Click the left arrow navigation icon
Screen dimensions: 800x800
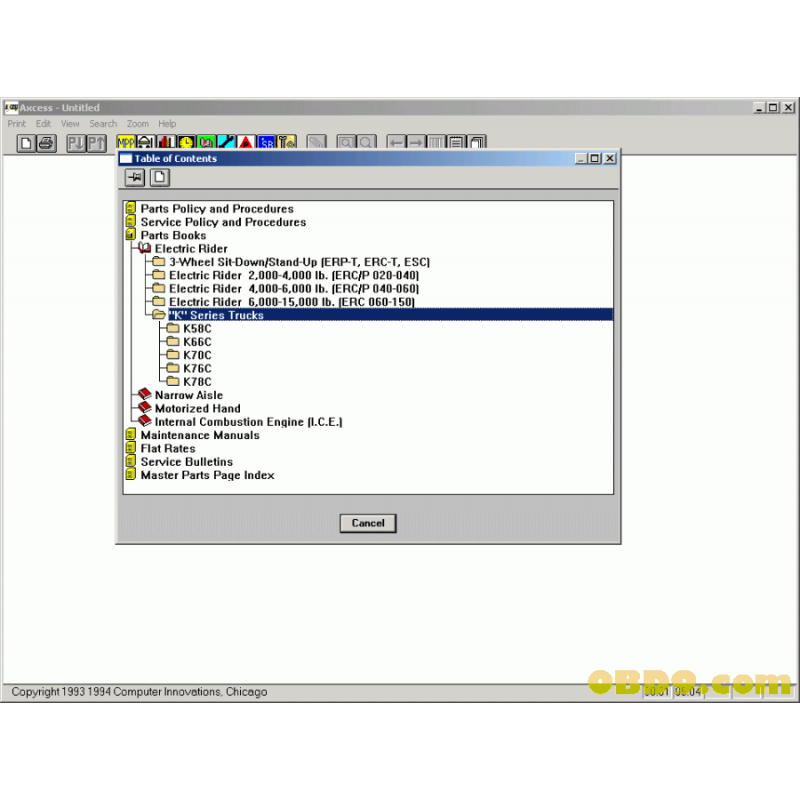[396, 142]
